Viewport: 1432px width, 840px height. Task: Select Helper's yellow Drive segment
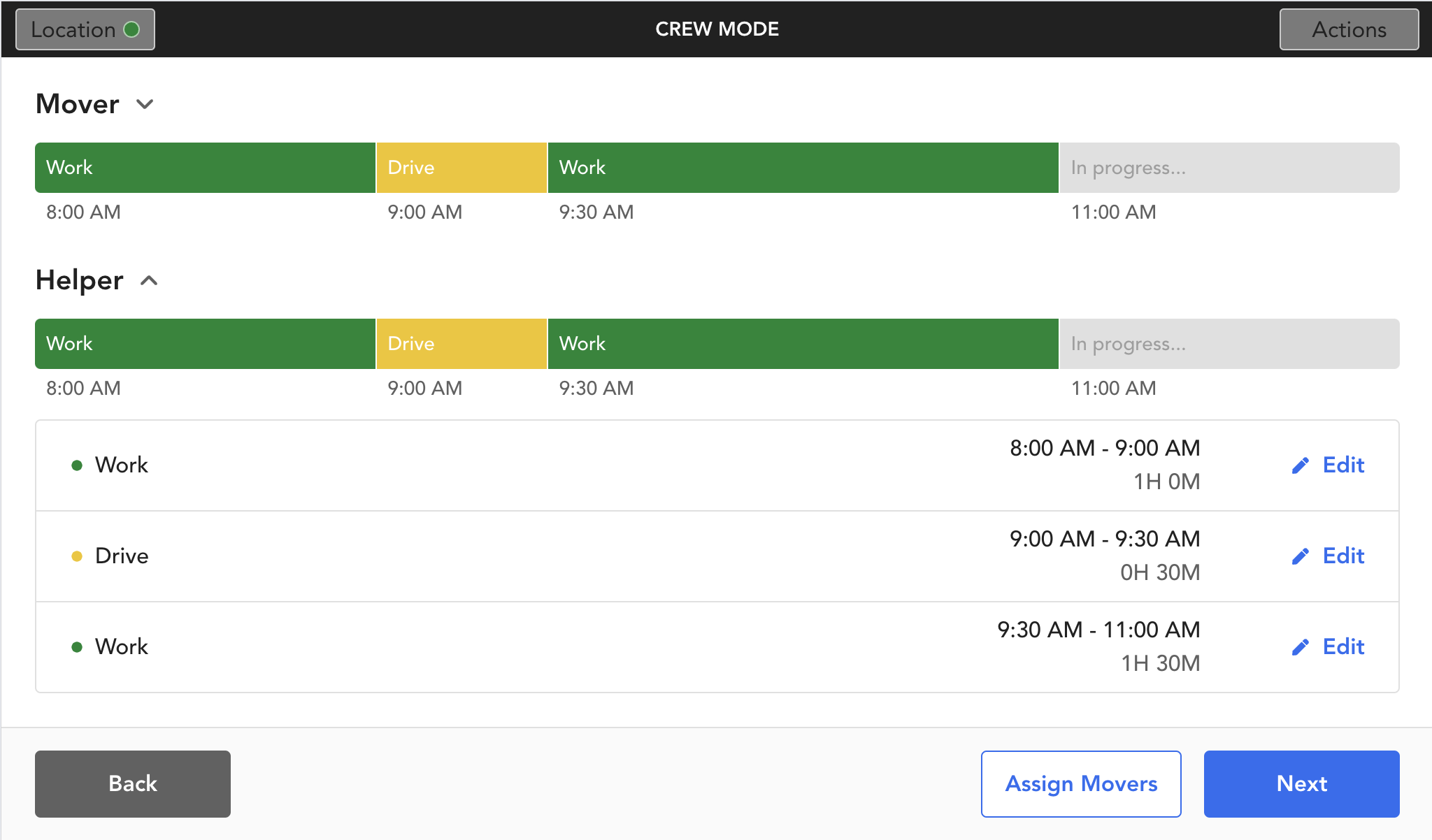(461, 344)
